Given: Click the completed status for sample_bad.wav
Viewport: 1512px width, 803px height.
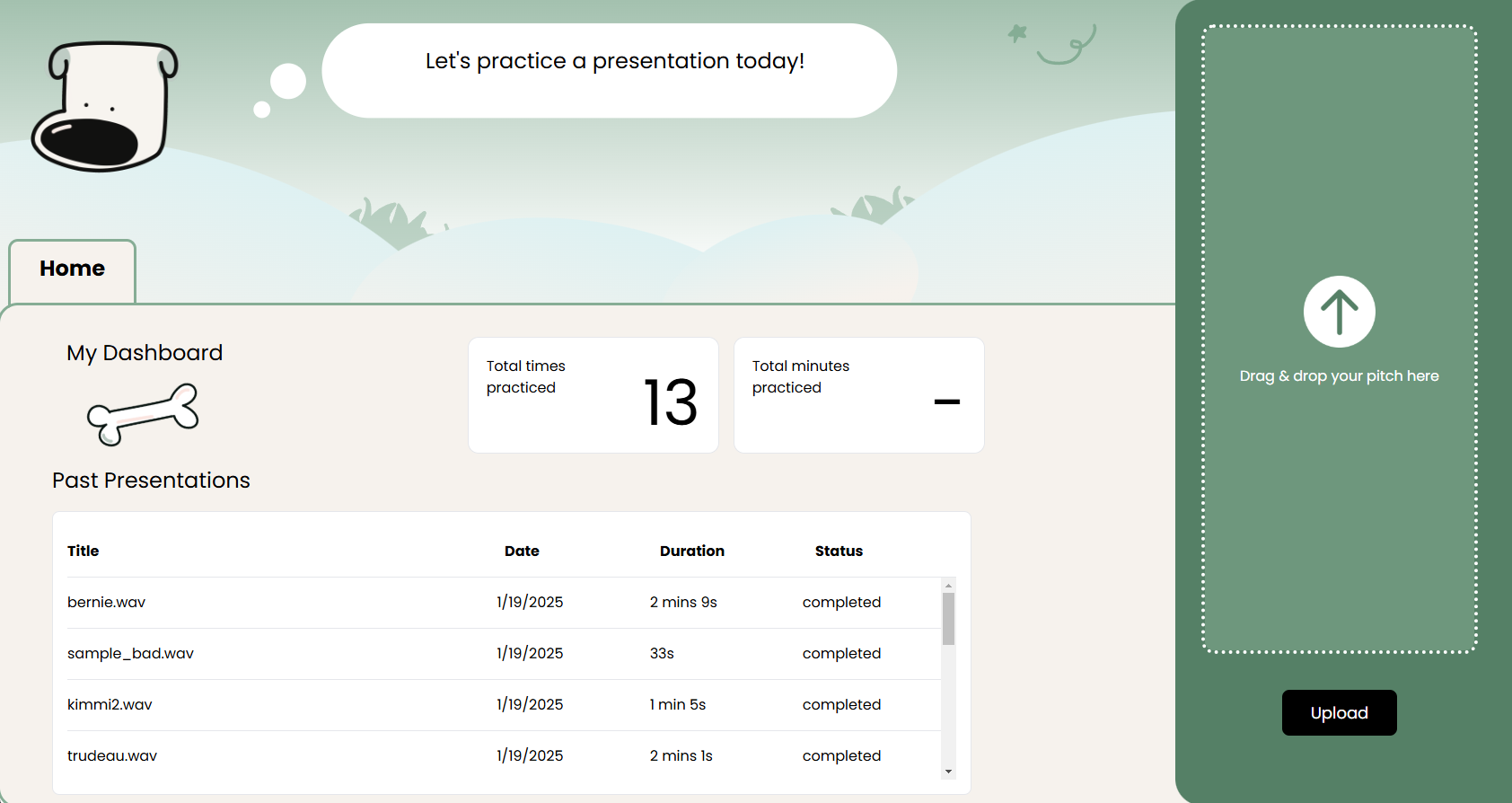Looking at the screenshot, I should (841, 653).
